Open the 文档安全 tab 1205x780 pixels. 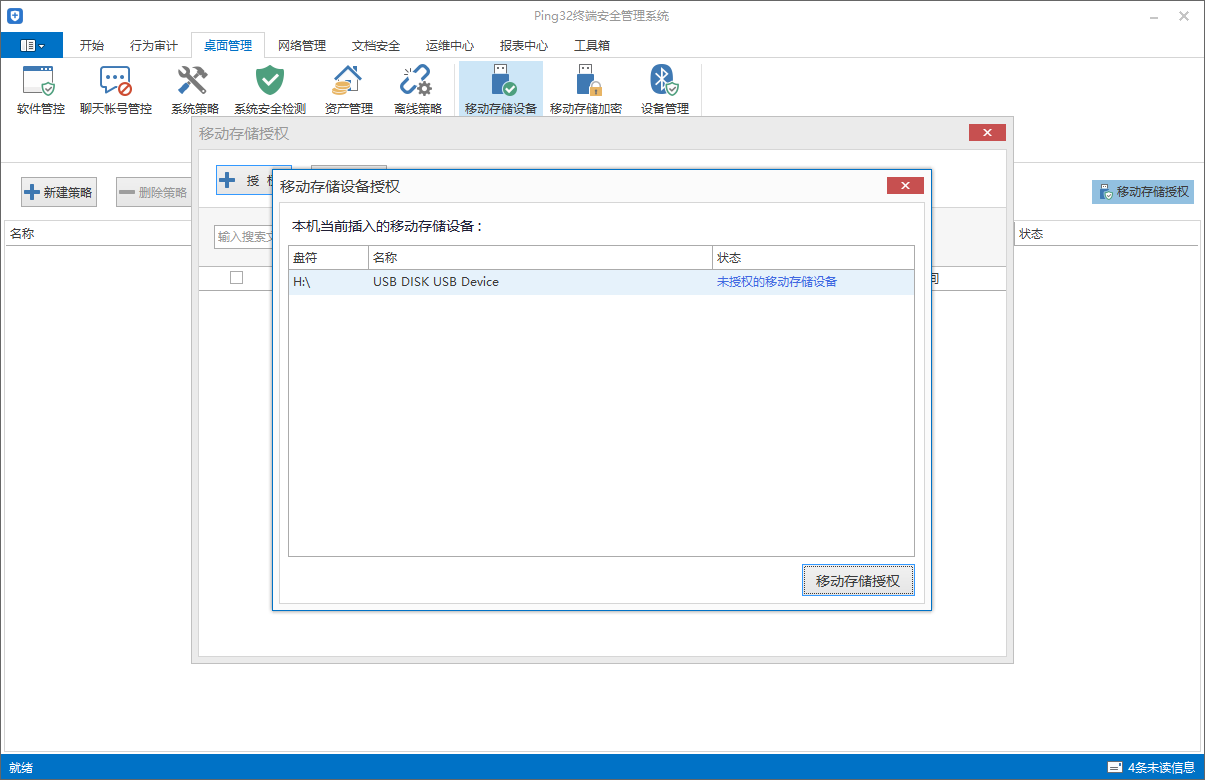click(x=376, y=46)
